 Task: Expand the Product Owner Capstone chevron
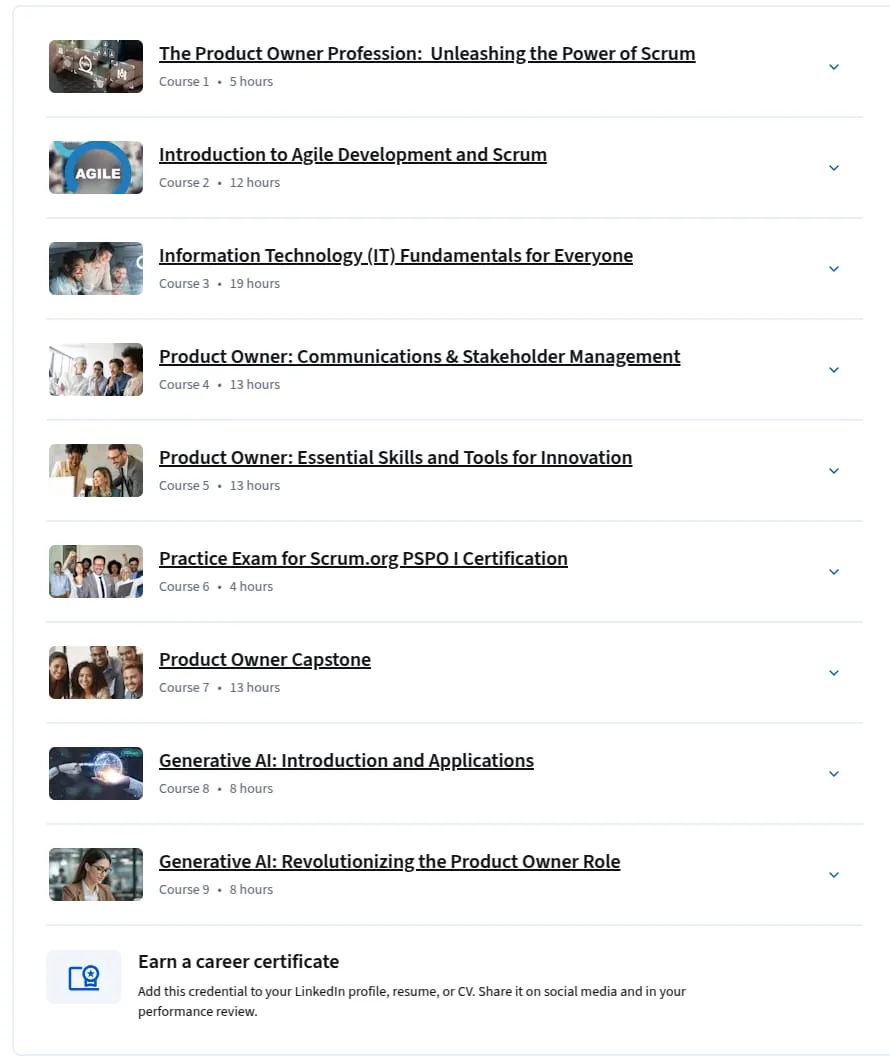pos(833,673)
